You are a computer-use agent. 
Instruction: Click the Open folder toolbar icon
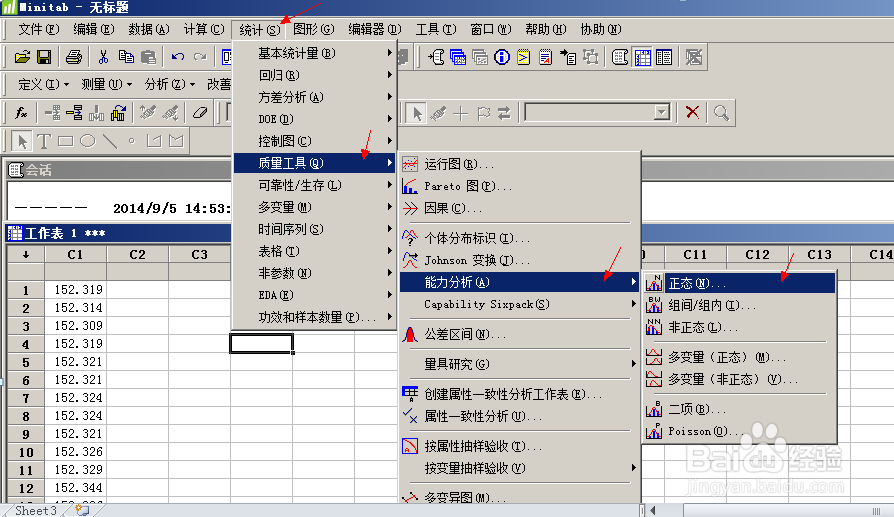click(x=21, y=57)
